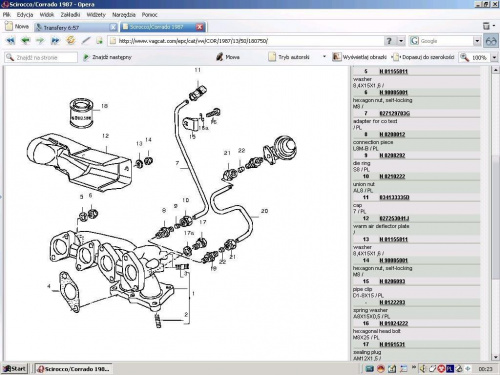Go back with the green left arrow
Image resolution: width=500 pixels, height=375 pixels.
click(26, 41)
